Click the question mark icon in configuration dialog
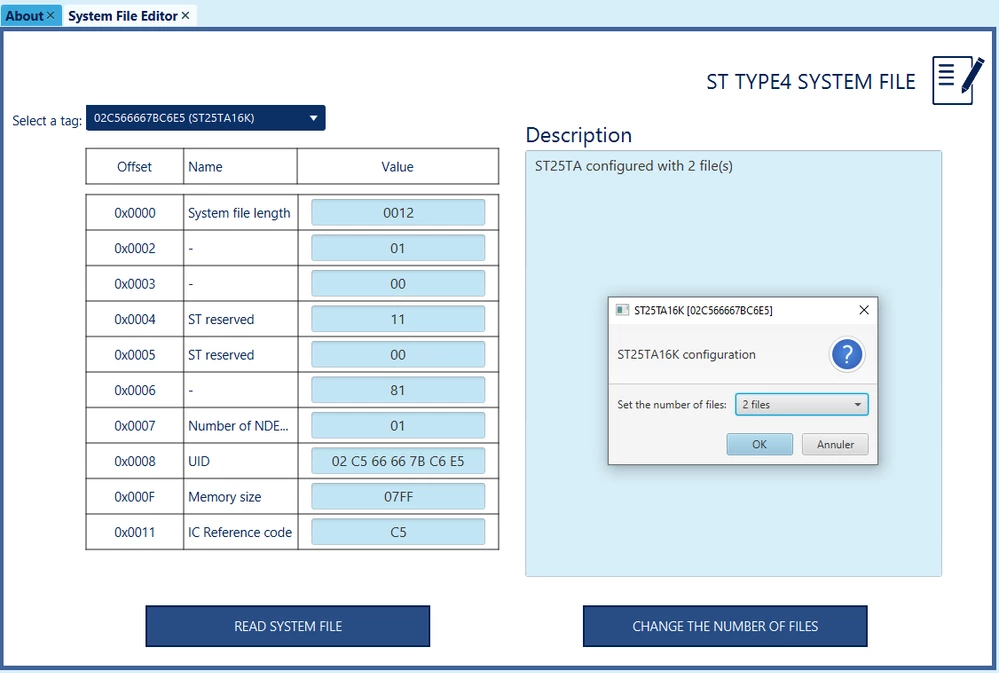Screen dimensions: 999x673 [x=847, y=354]
